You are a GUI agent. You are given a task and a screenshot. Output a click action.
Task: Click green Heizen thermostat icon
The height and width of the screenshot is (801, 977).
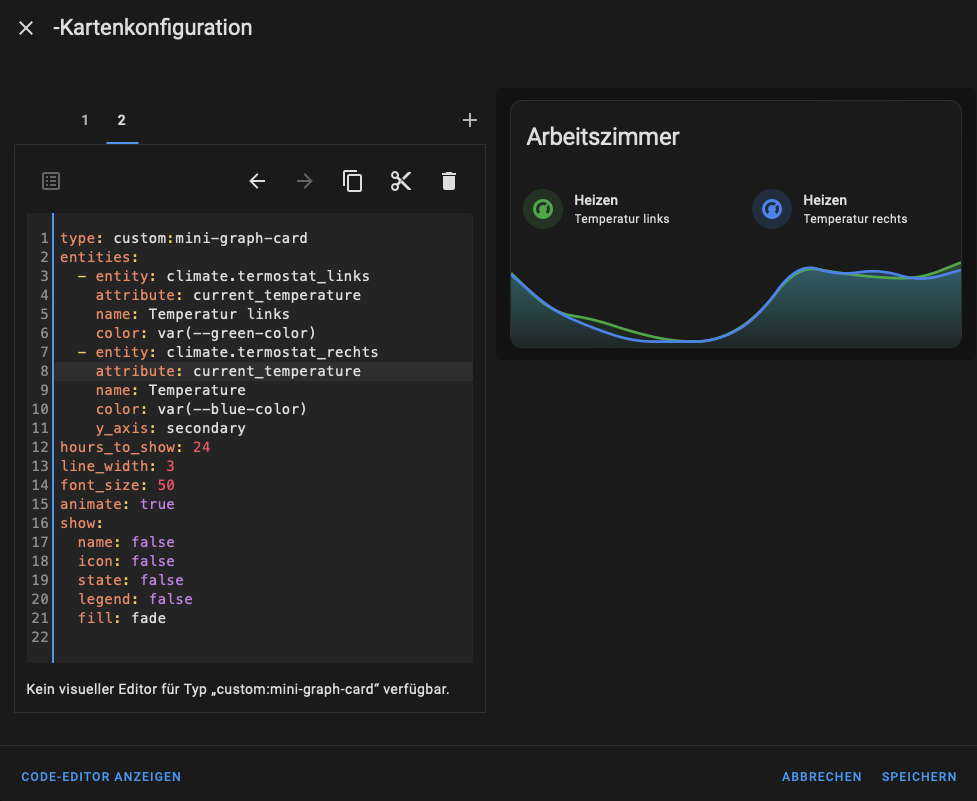[543, 209]
